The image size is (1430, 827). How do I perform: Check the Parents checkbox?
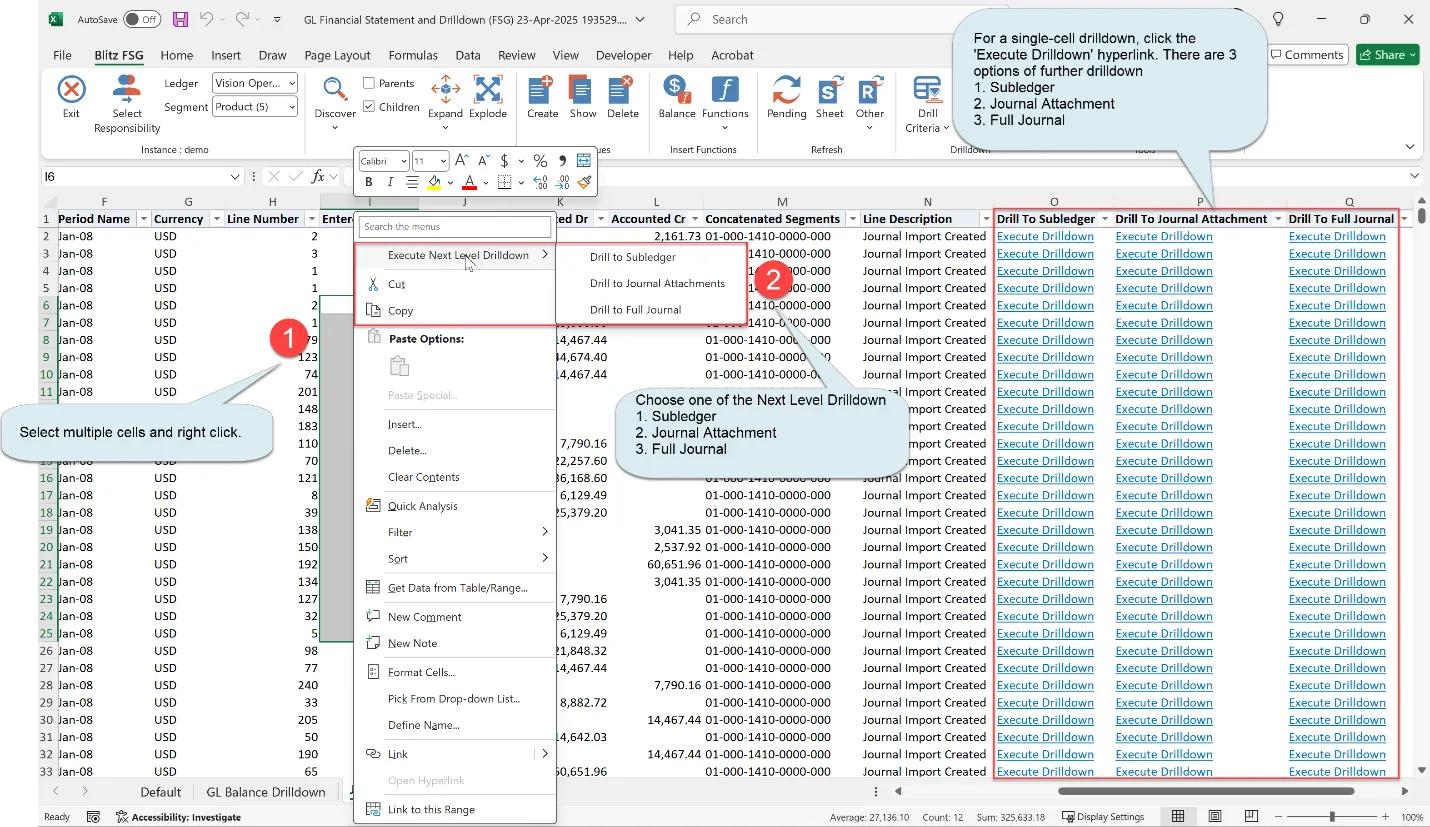coord(369,83)
